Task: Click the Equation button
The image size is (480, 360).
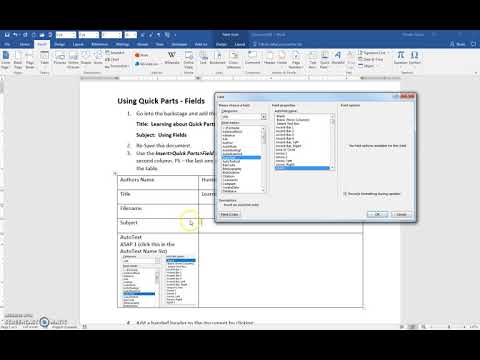Action: (401, 58)
